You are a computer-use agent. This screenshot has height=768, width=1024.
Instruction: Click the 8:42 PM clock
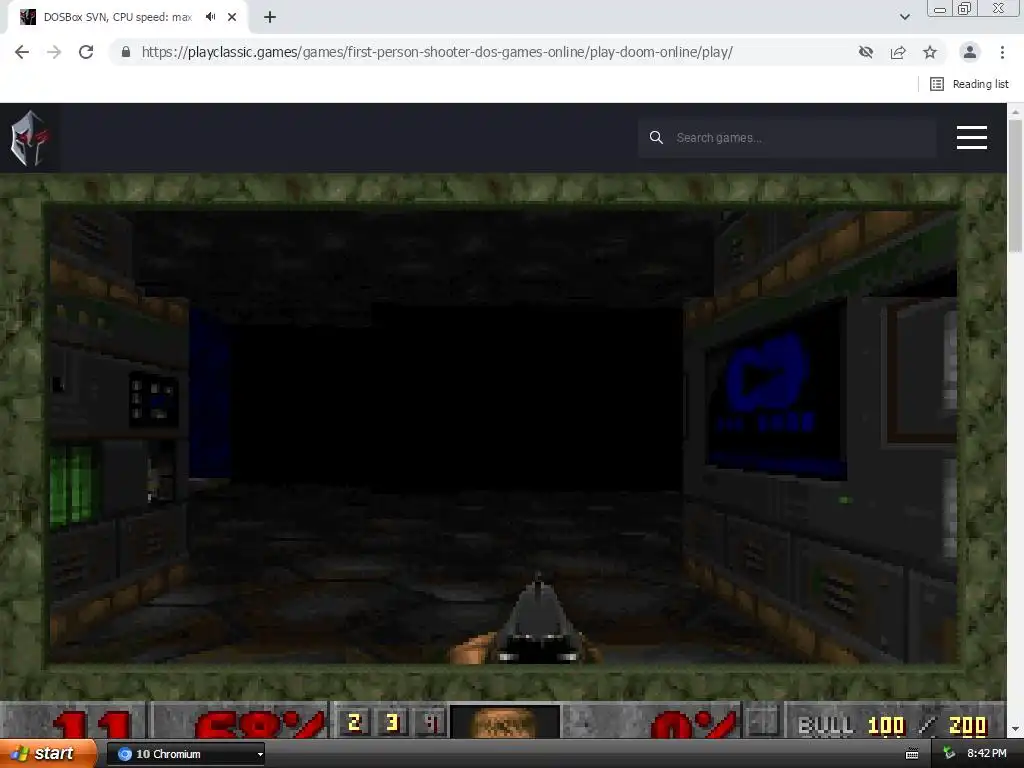[987, 754]
